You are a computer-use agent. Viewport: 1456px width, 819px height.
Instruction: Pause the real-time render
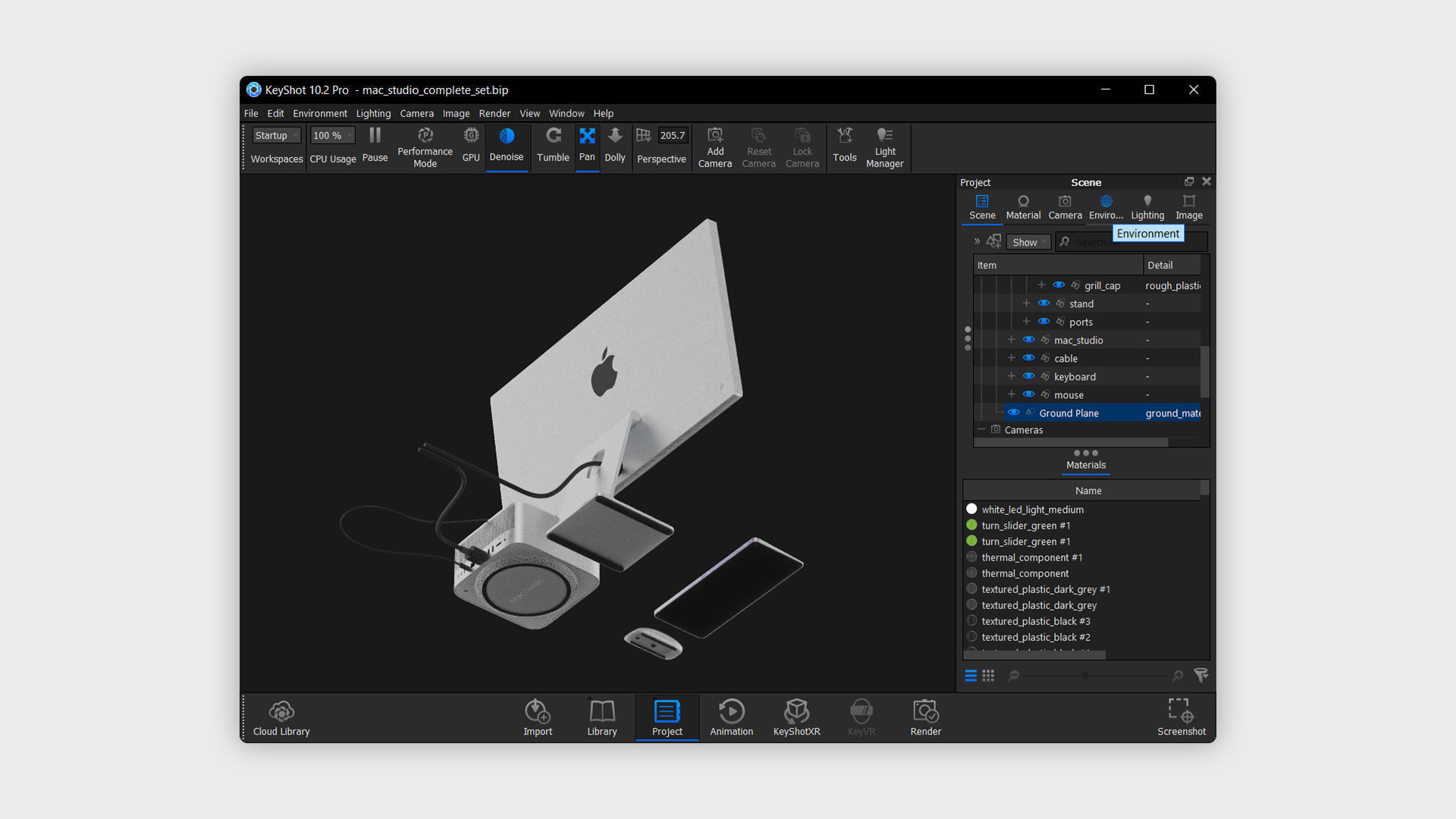point(375,146)
